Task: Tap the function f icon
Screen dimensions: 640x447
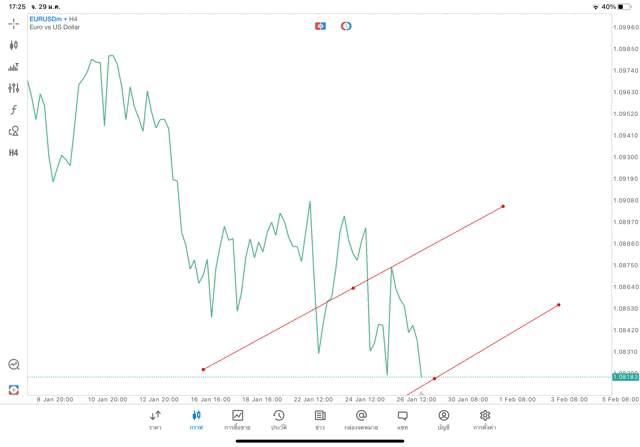Action: 14,110
